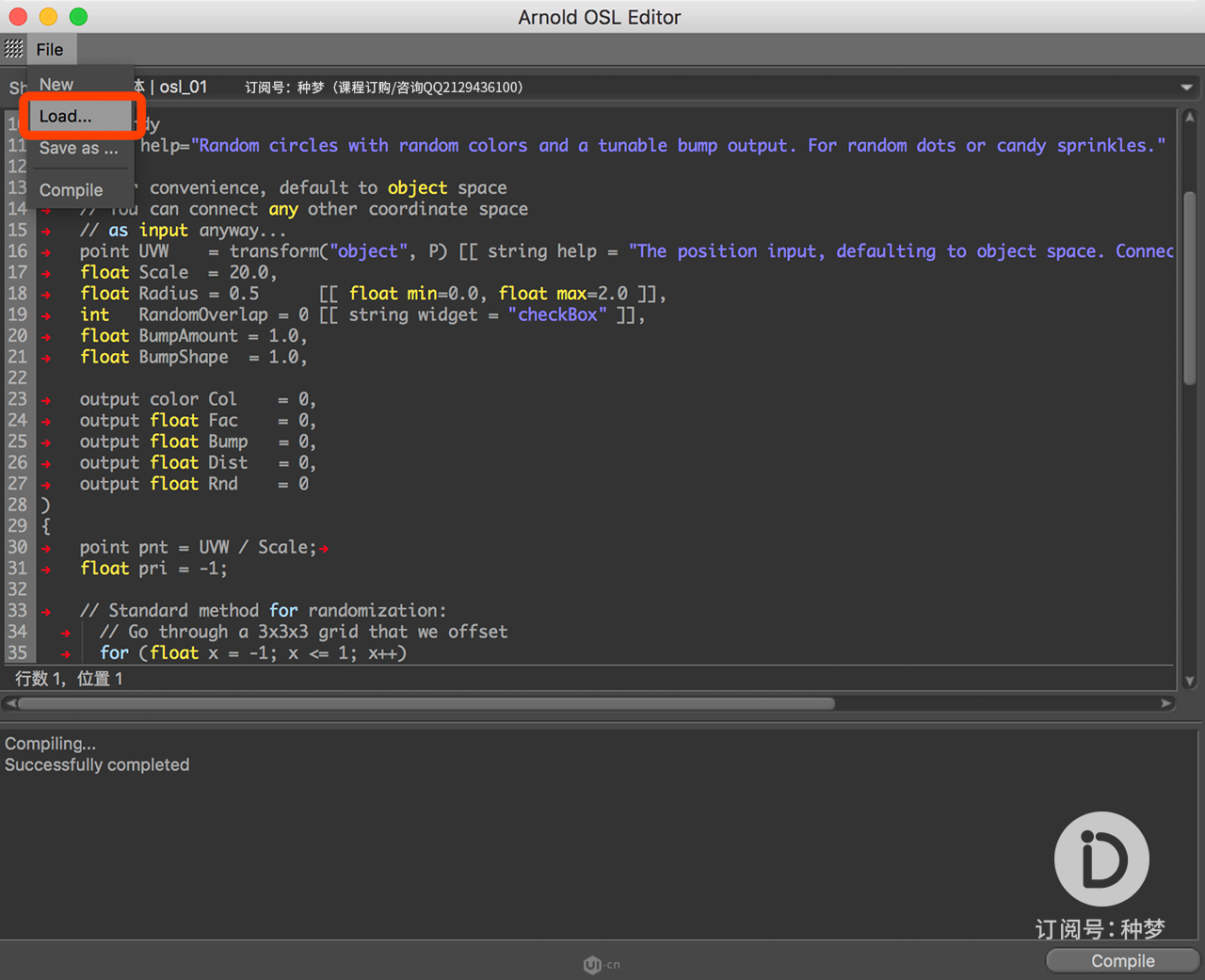Click the '// Go through a 3x3x3 grid' comment
The height and width of the screenshot is (980, 1205).
click(x=304, y=633)
